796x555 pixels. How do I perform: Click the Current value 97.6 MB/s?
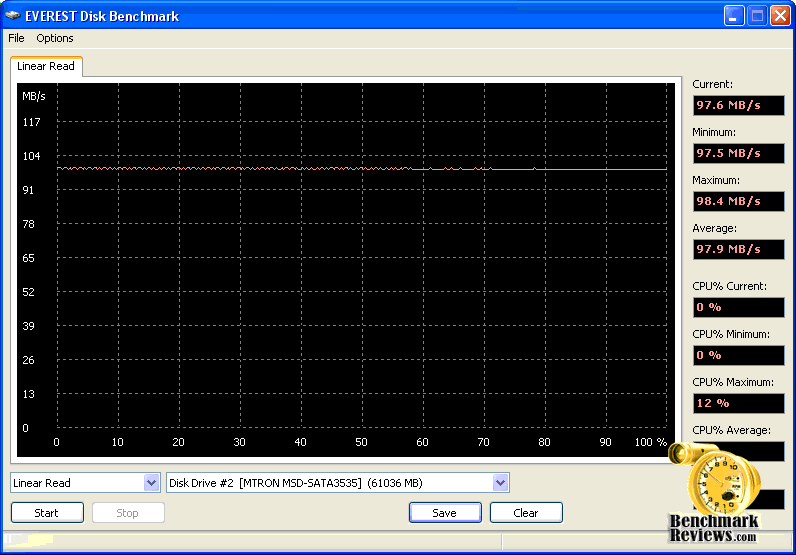(739, 105)
